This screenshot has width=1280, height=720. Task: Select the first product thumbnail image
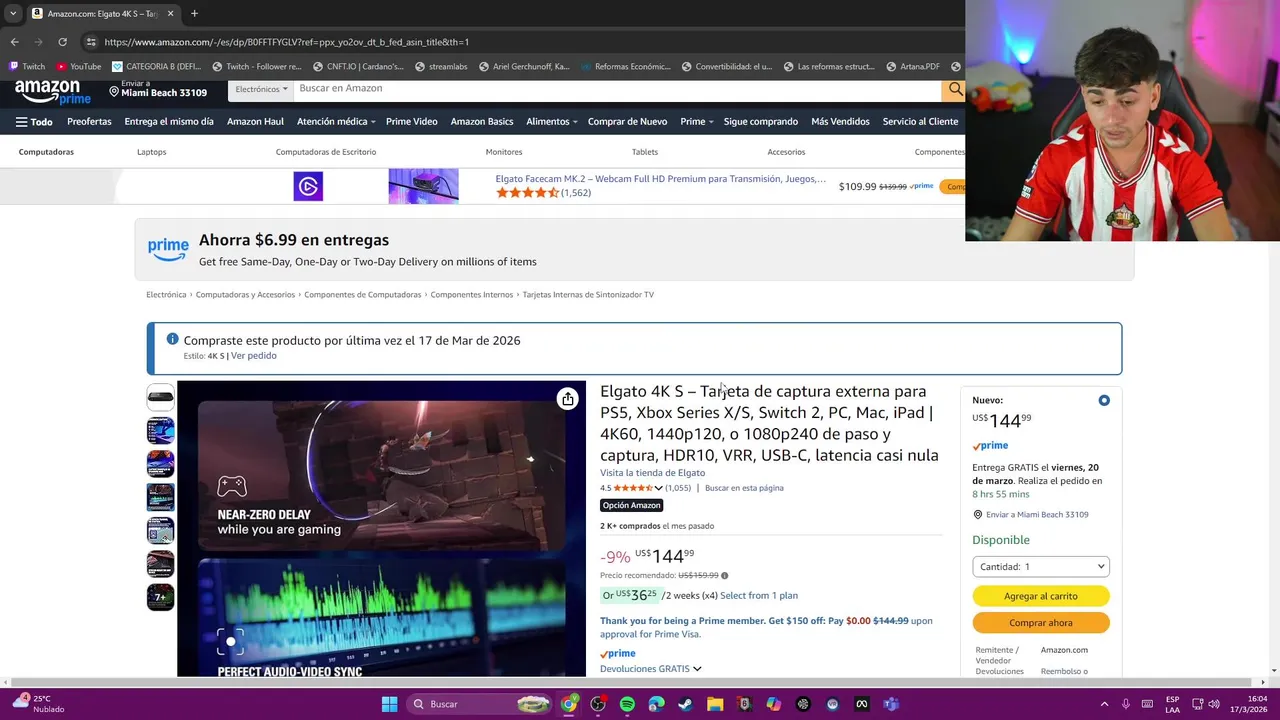160,397
